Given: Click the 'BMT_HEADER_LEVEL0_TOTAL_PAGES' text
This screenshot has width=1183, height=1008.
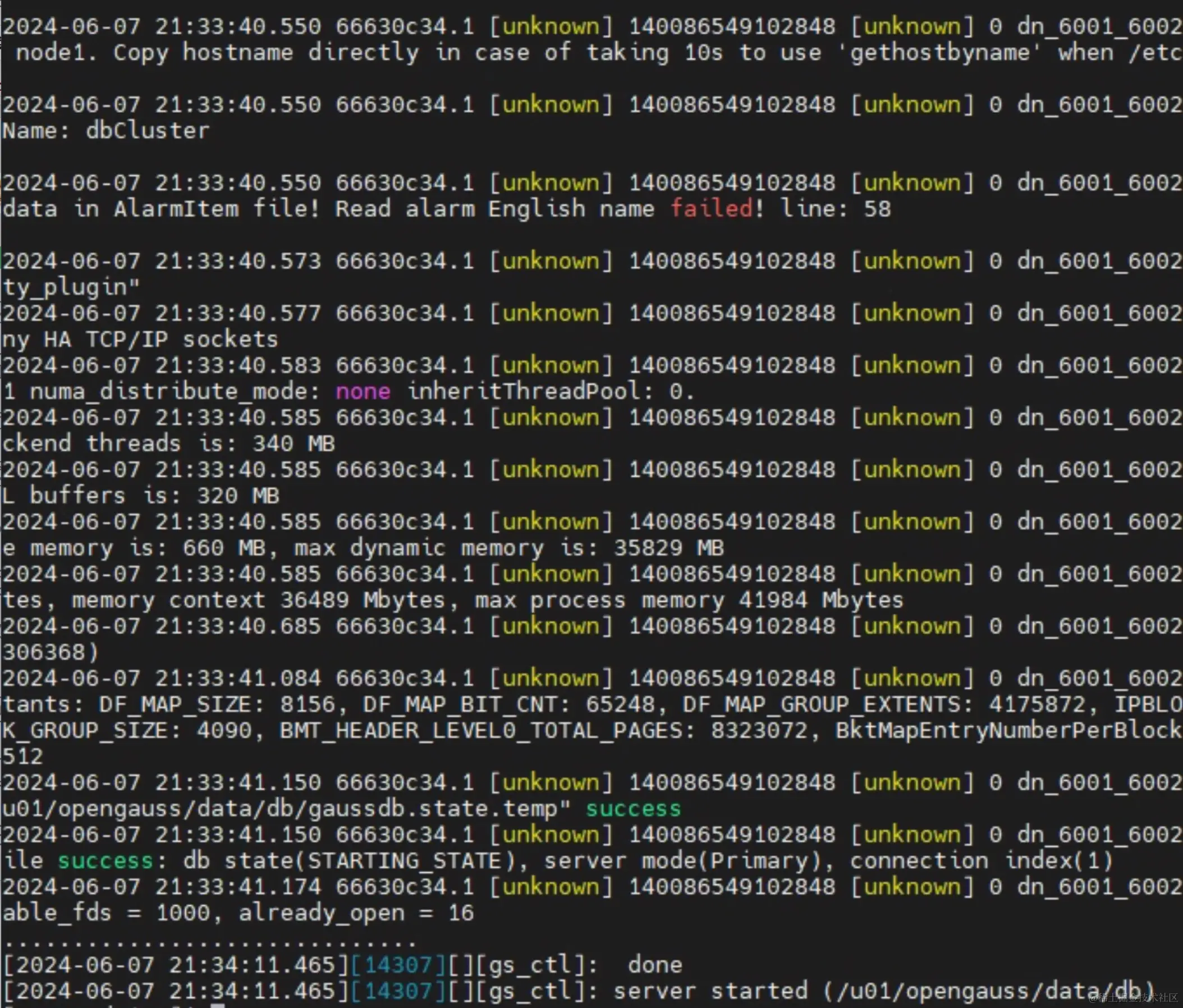Looking at the screenshot, I should pyautogui.click(x=481, y=730).
